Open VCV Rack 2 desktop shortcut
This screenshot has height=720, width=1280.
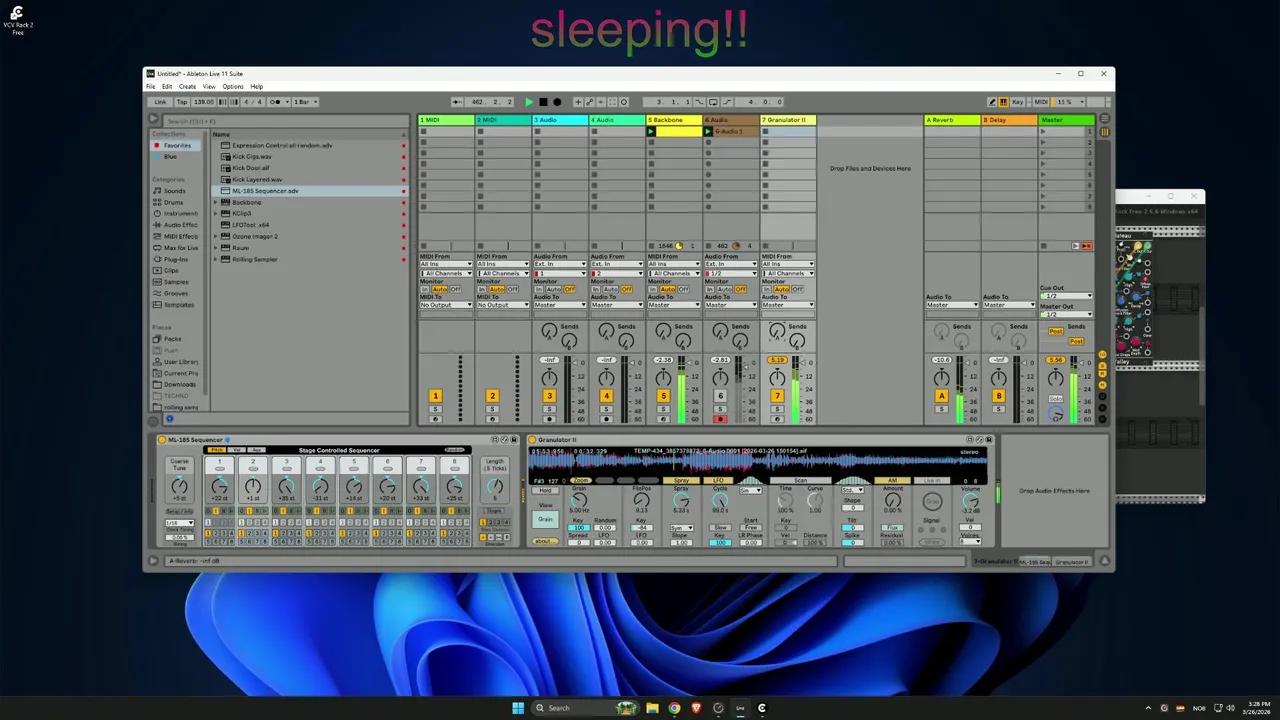pyautogui.click(x=17, y=20)
